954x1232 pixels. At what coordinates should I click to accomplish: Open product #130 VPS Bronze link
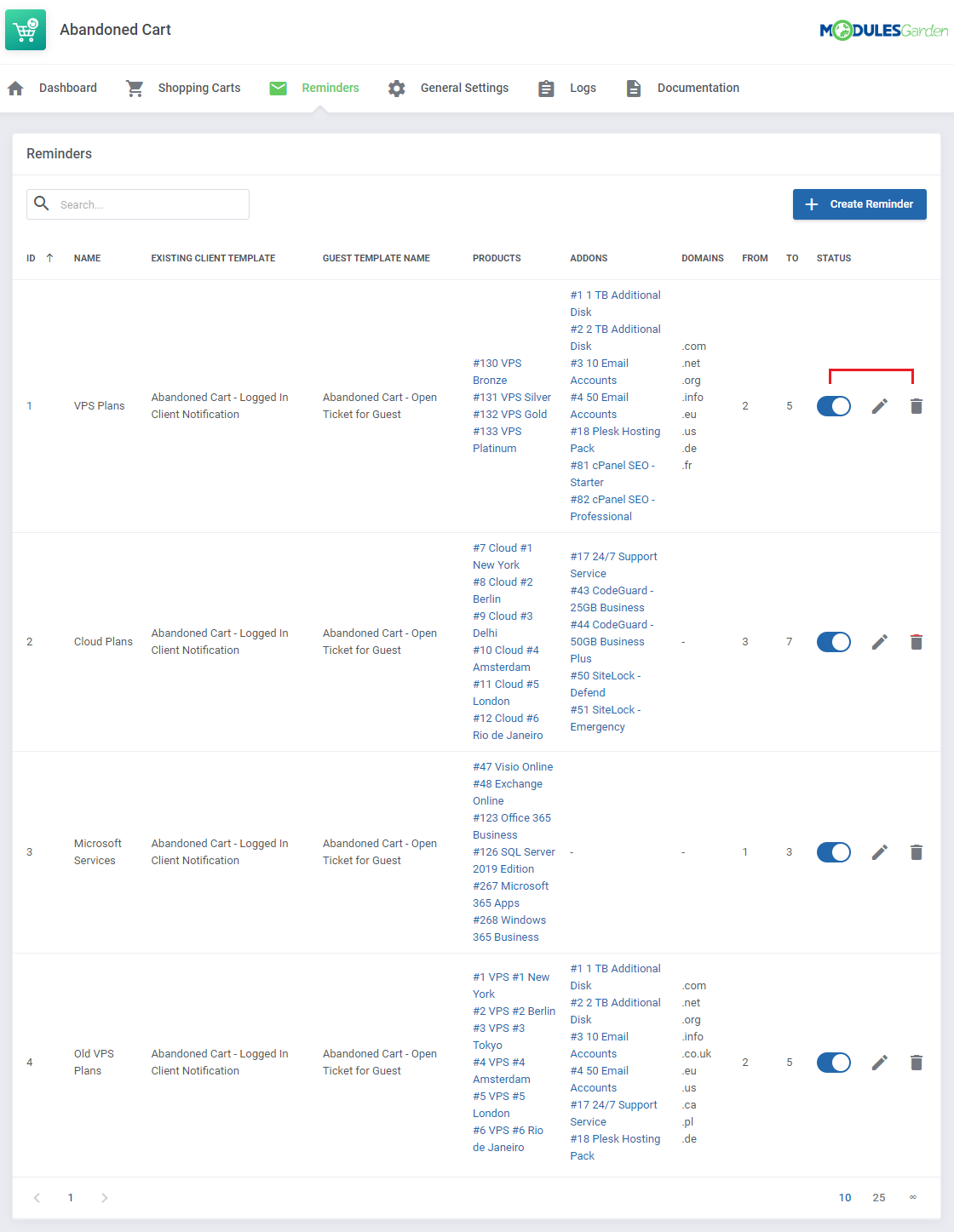tap(497, 372)
